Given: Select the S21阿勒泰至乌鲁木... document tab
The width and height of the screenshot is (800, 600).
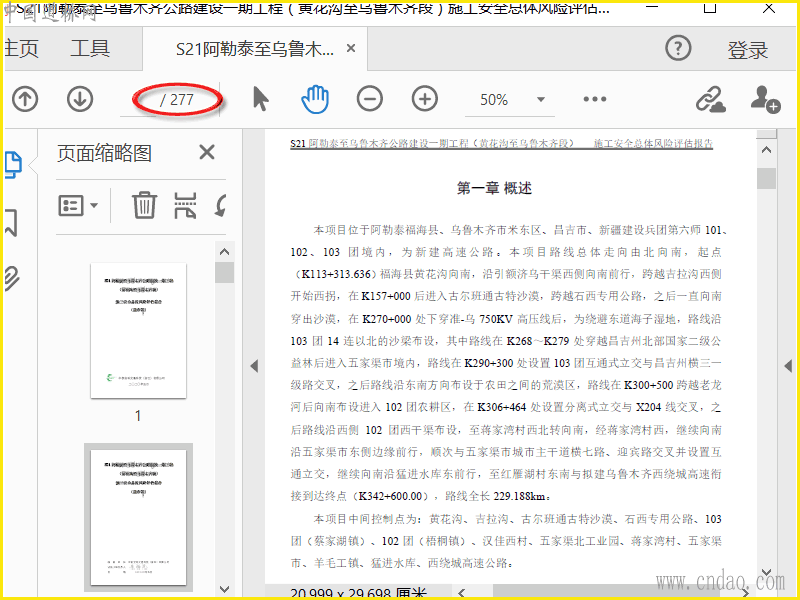Looking at the screenshot, I should [x=255, y=49].
